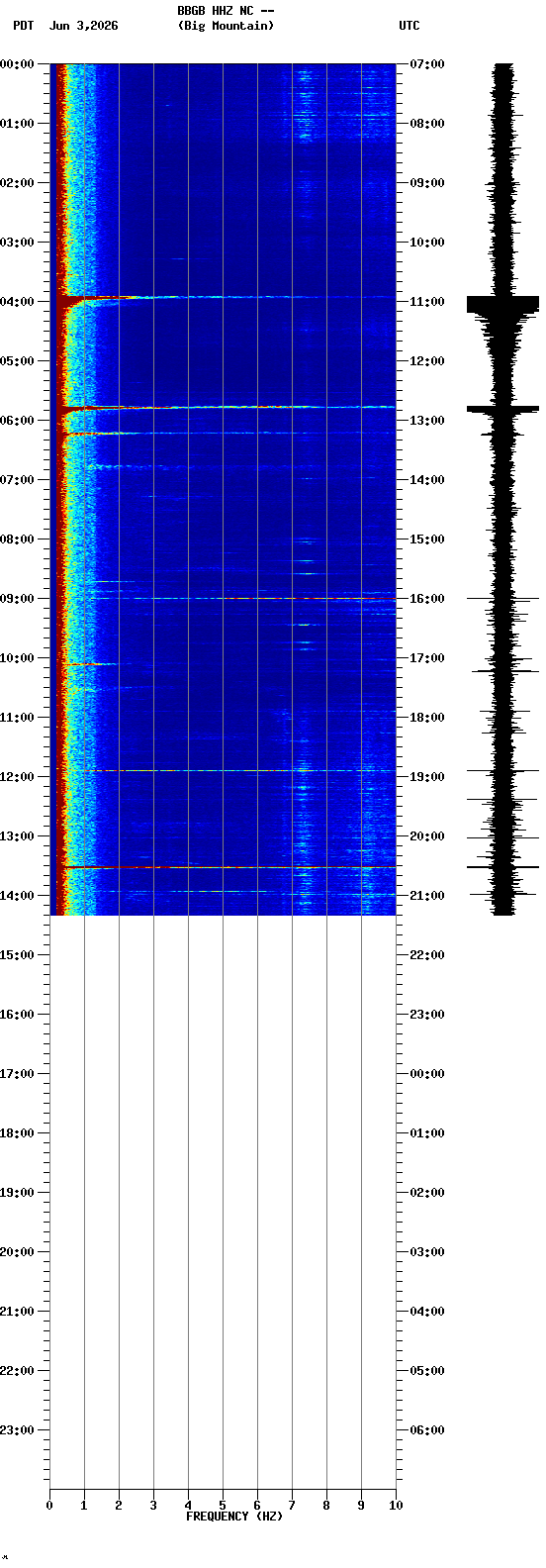This screenshot has height=1568, width=546.
Task: Click the 06:00 UTC time tick label
Action: click(427, 1430)
